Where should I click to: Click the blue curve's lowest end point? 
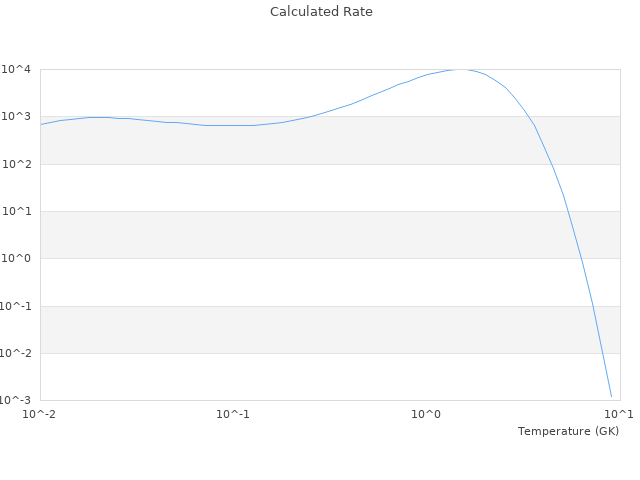pyautogui.click(x=611, y=397)
